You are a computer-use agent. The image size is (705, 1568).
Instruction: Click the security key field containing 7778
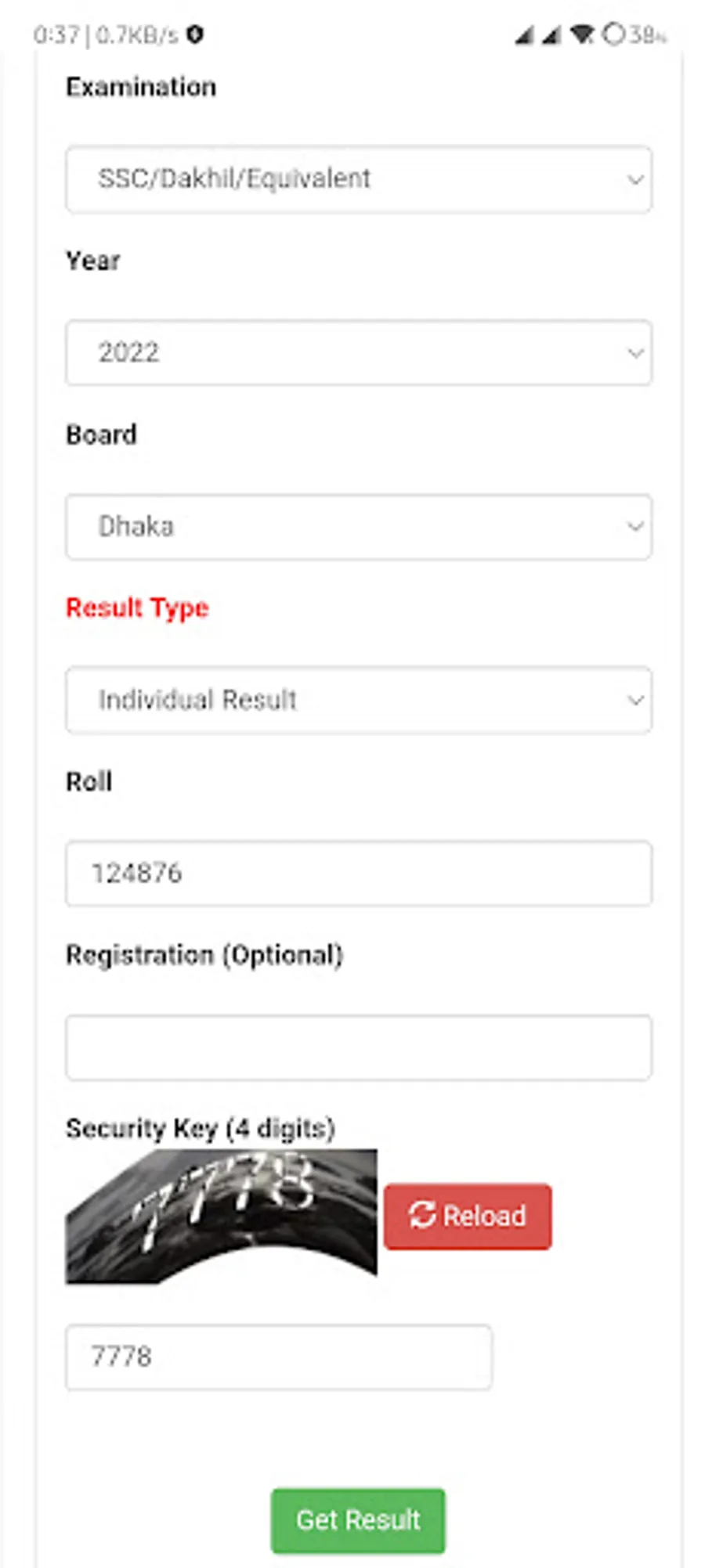coord(278,1357)
